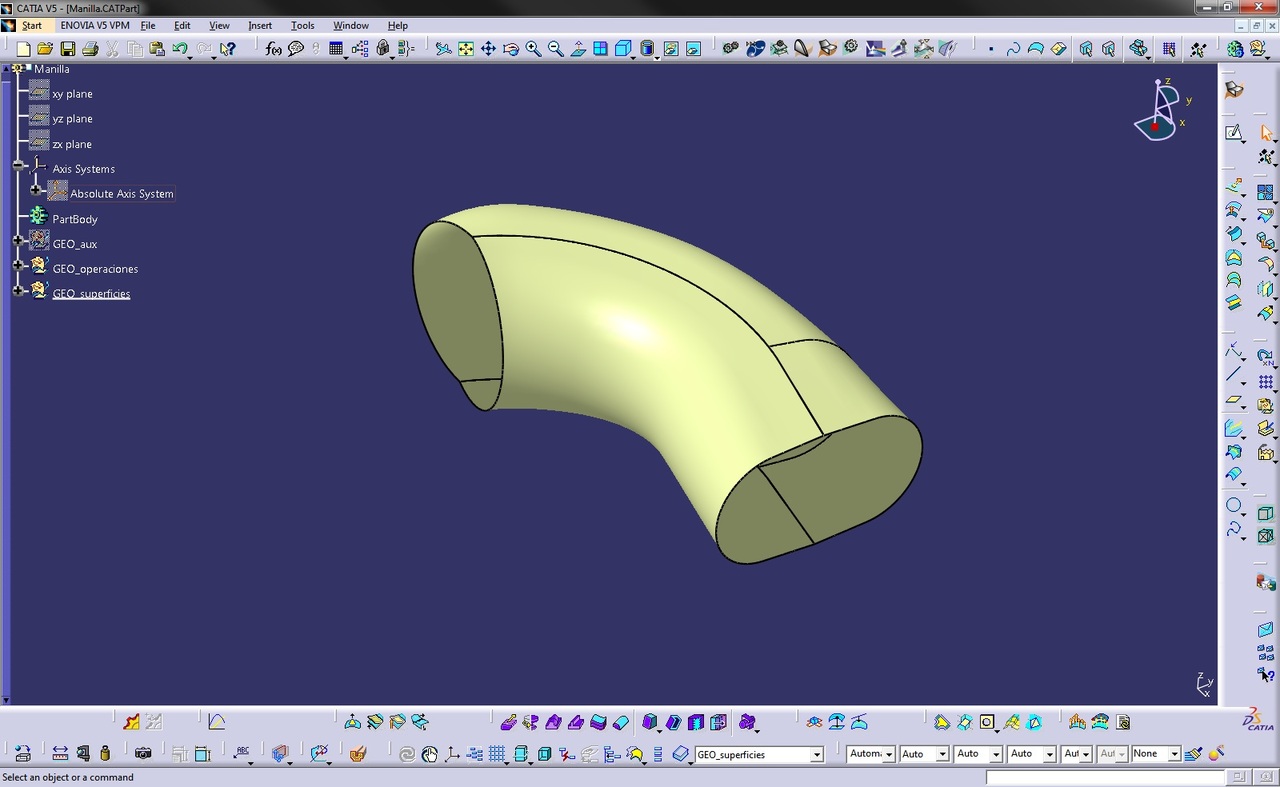Screen dimensions: 1280x787
Task: Open the Edit menu
Action: pos(182,25)
